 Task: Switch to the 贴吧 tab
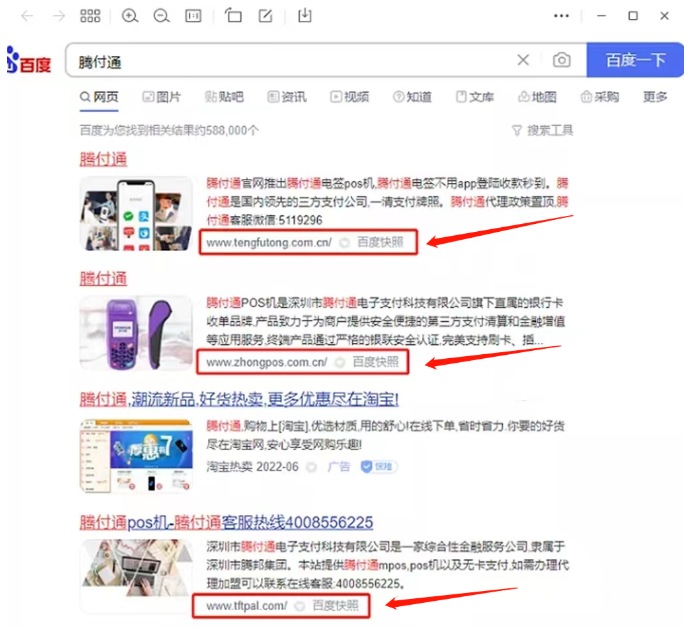[224, 97]
